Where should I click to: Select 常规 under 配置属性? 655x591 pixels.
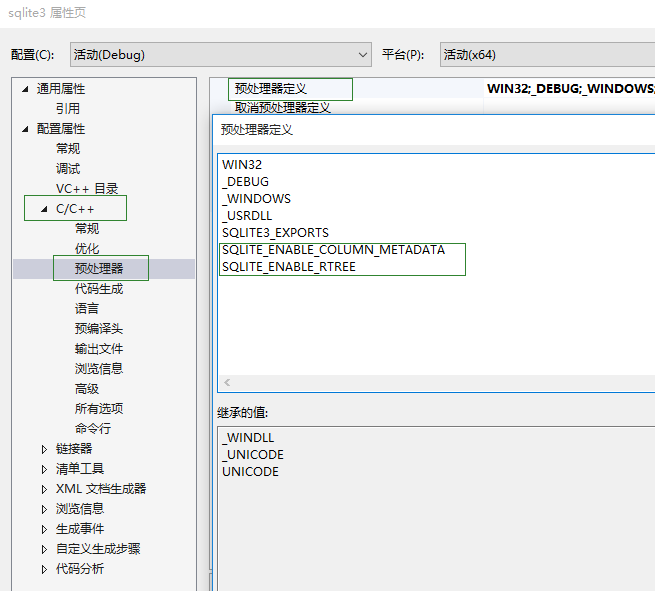(x=68, y=149)
